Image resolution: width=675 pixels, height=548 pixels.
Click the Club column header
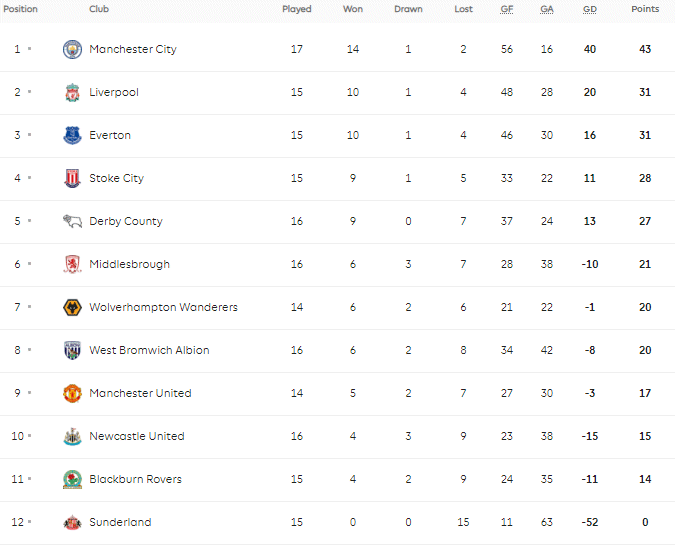pyautogui.click(x=99, y=9)
